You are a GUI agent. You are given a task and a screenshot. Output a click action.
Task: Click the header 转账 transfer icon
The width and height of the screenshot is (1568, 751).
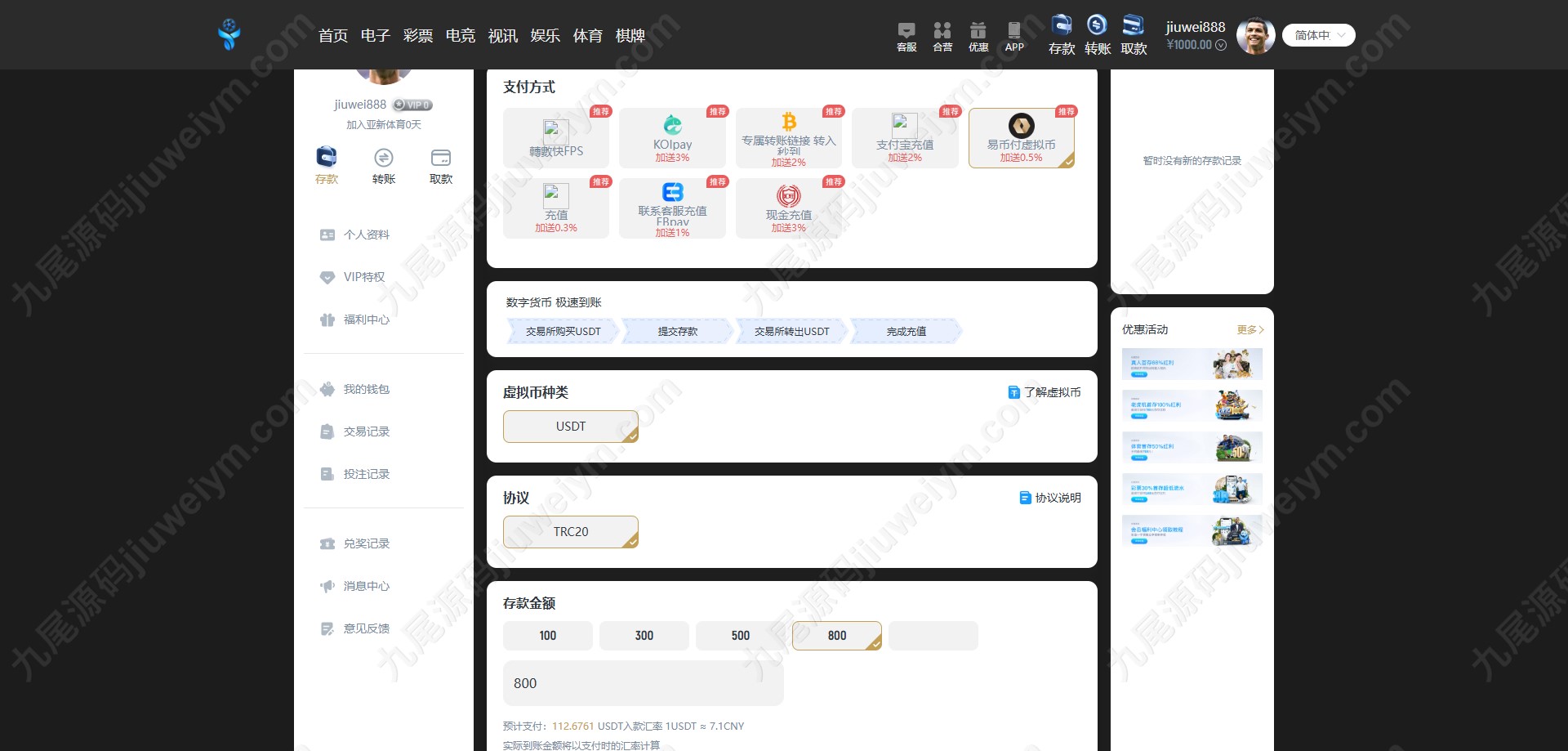[1098, 35]
